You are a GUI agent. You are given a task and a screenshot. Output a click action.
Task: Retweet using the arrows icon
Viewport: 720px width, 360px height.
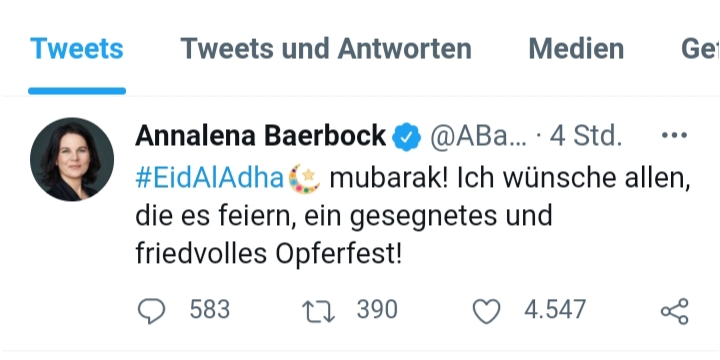point(318,312)
